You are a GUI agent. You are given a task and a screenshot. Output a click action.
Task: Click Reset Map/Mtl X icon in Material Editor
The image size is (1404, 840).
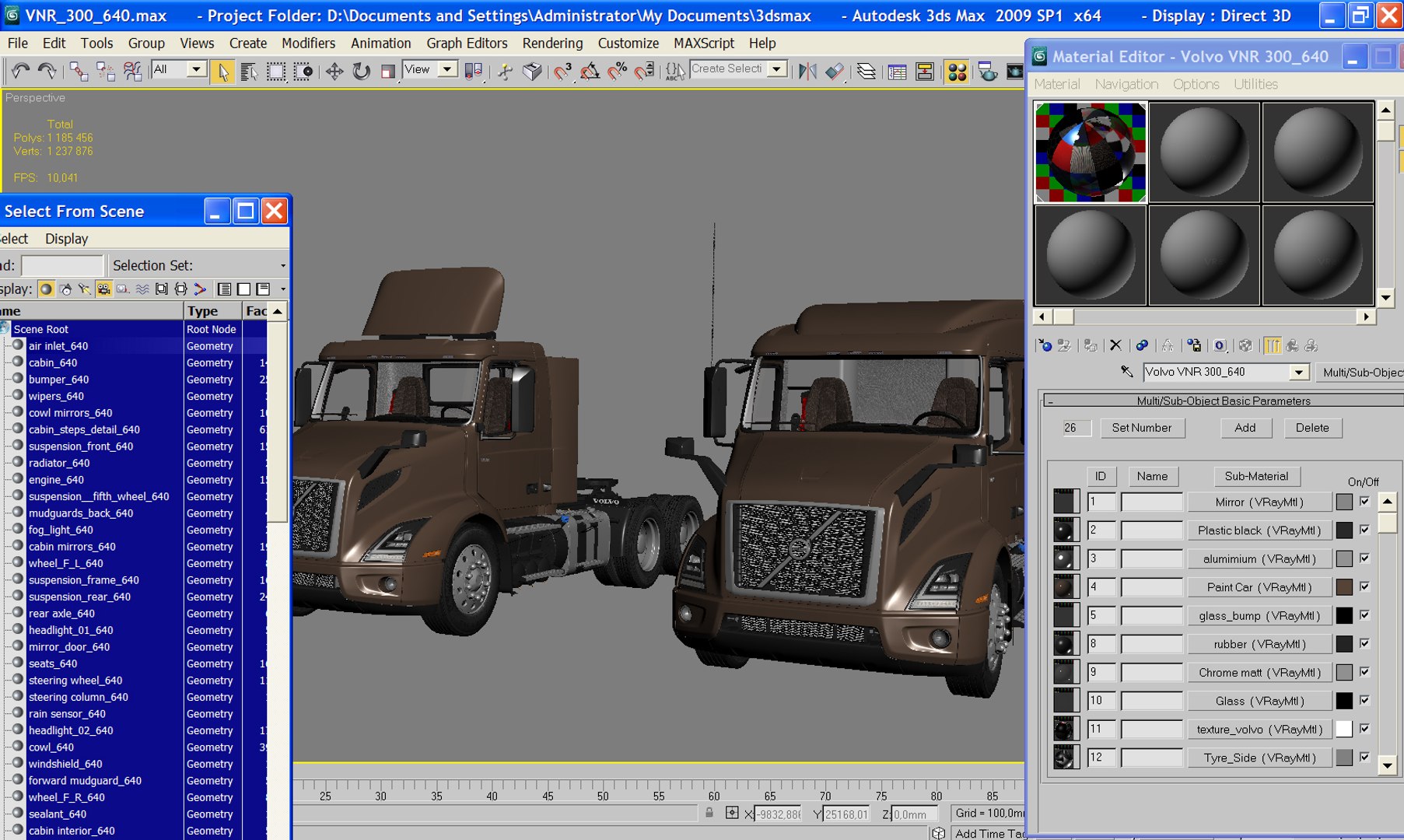[x=1115, y=345]
